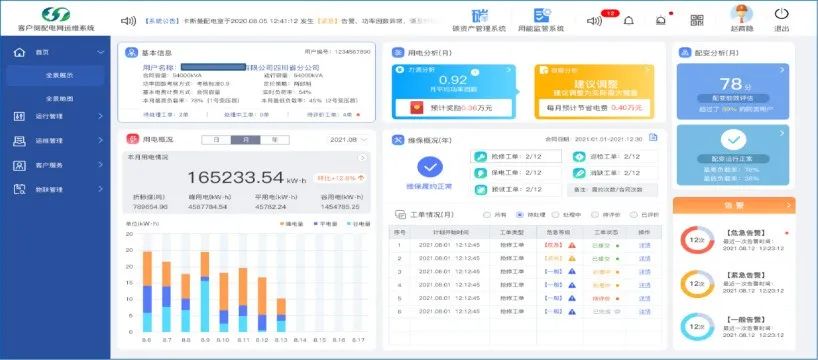Click the 配变分析(月) panel icon

685,52
